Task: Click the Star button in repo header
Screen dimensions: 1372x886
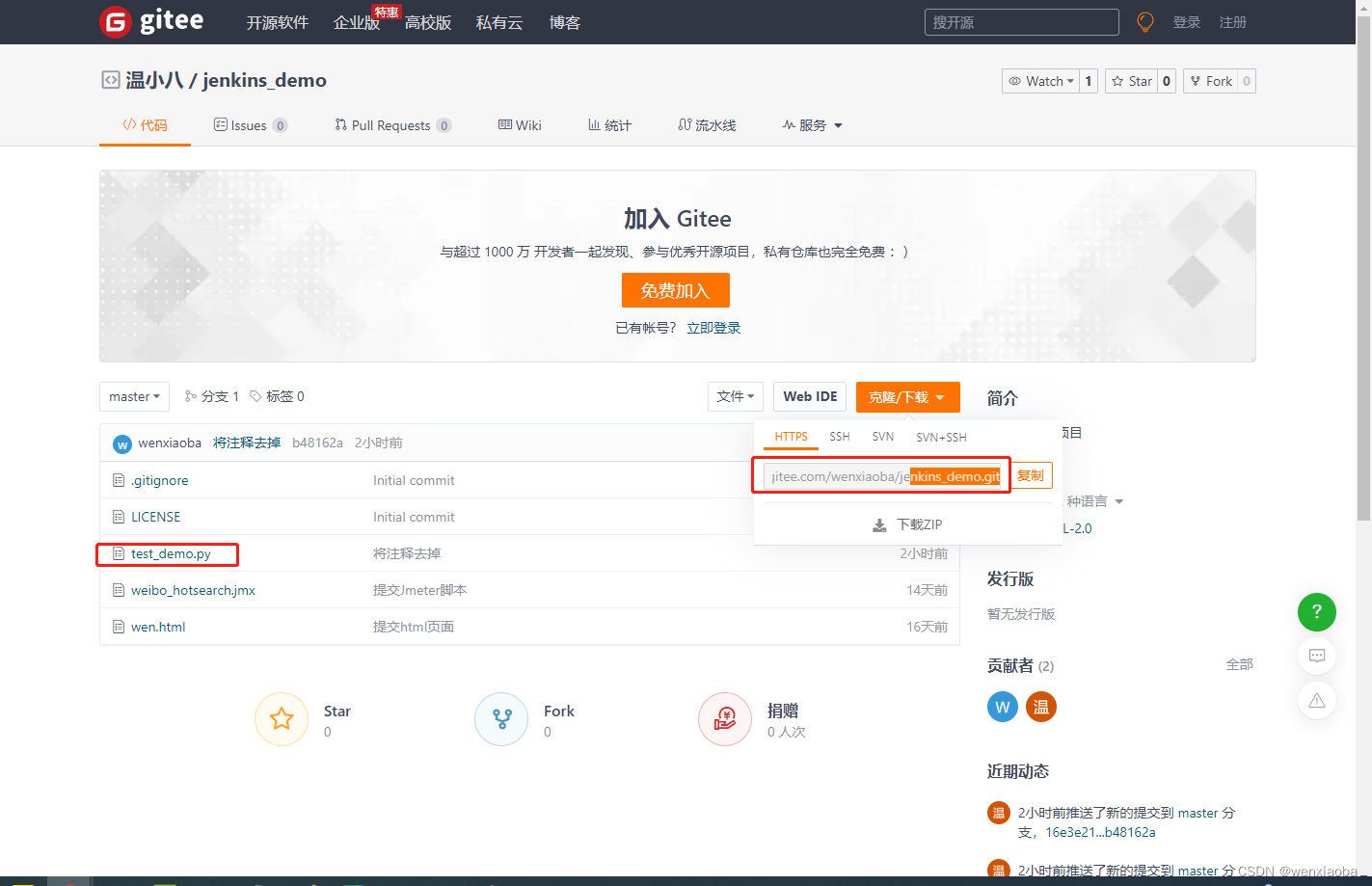Action: coord(1131,81)
